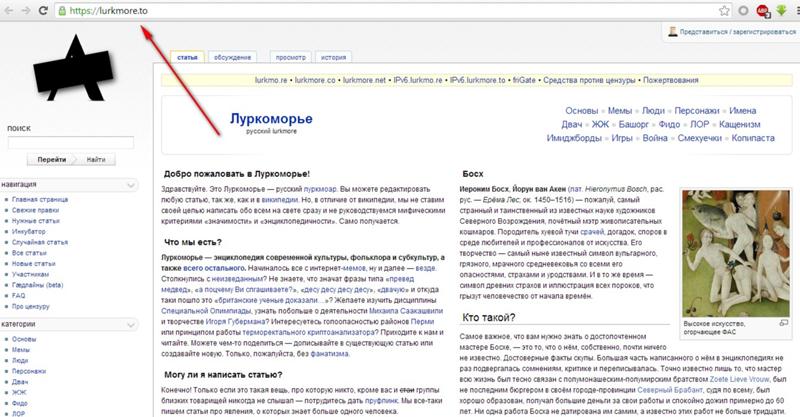
Task: Open the Война portal link
Action: point(655,138)
